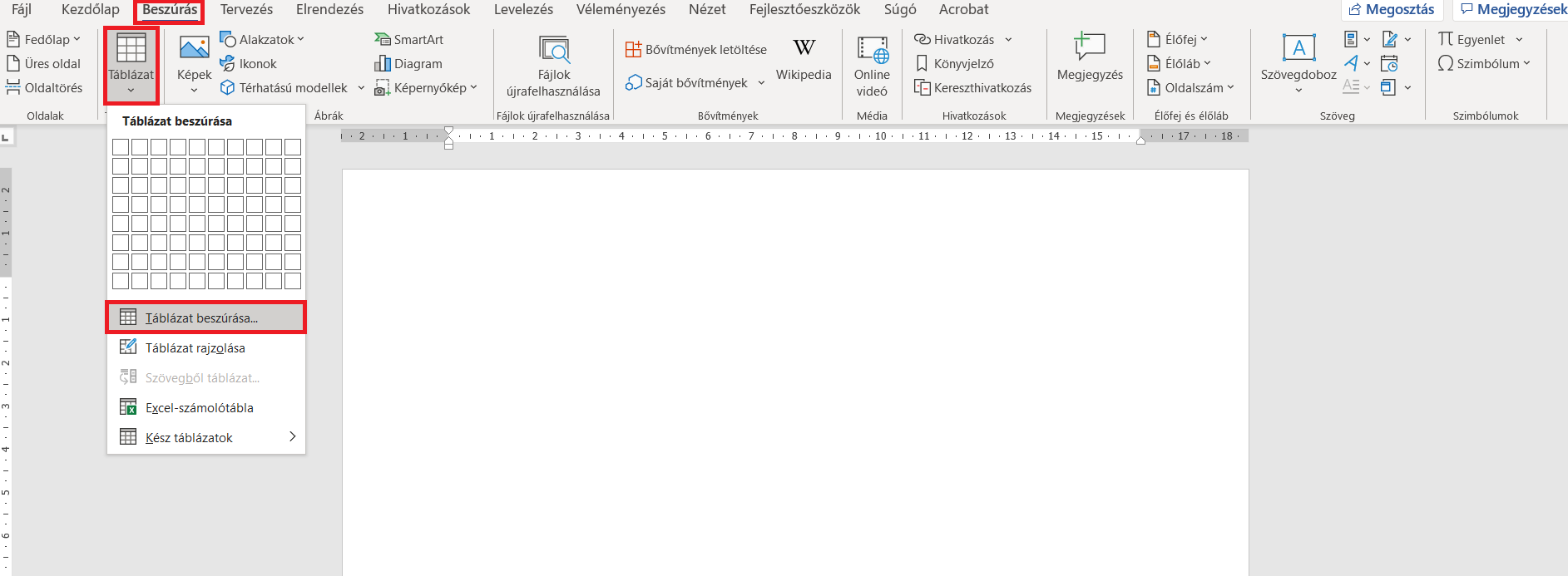Expand the Alakzatok shapes dropdown
This screenshot has width=1568, height=576.
(262, 39)
